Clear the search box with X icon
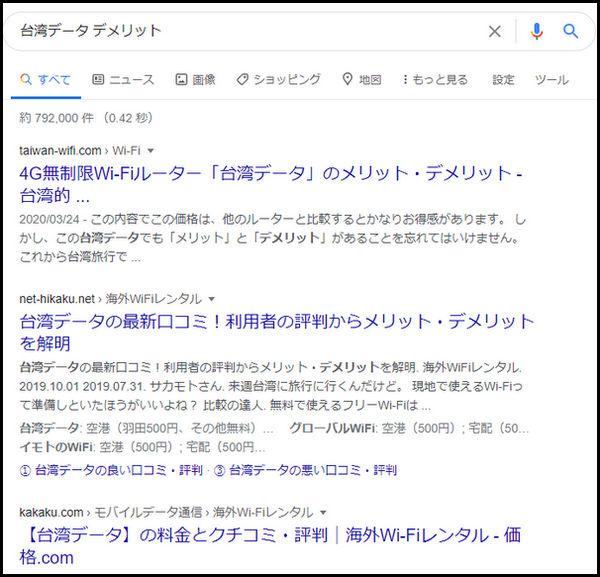This screenshot has width=600, height=577. coord(494,31)
